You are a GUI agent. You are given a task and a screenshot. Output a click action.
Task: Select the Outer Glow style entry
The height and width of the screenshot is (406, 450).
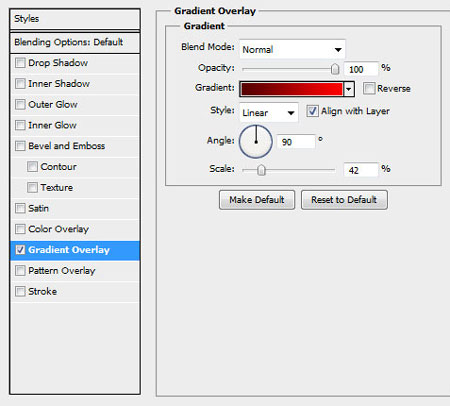[x=75, y=104]
